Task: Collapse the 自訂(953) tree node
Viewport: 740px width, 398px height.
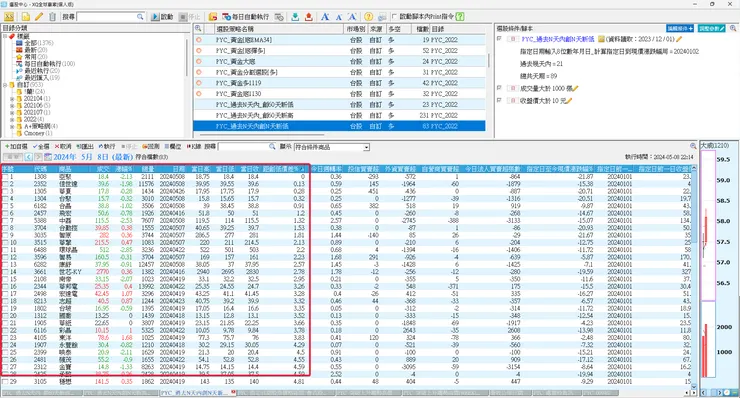Action: 5,85
